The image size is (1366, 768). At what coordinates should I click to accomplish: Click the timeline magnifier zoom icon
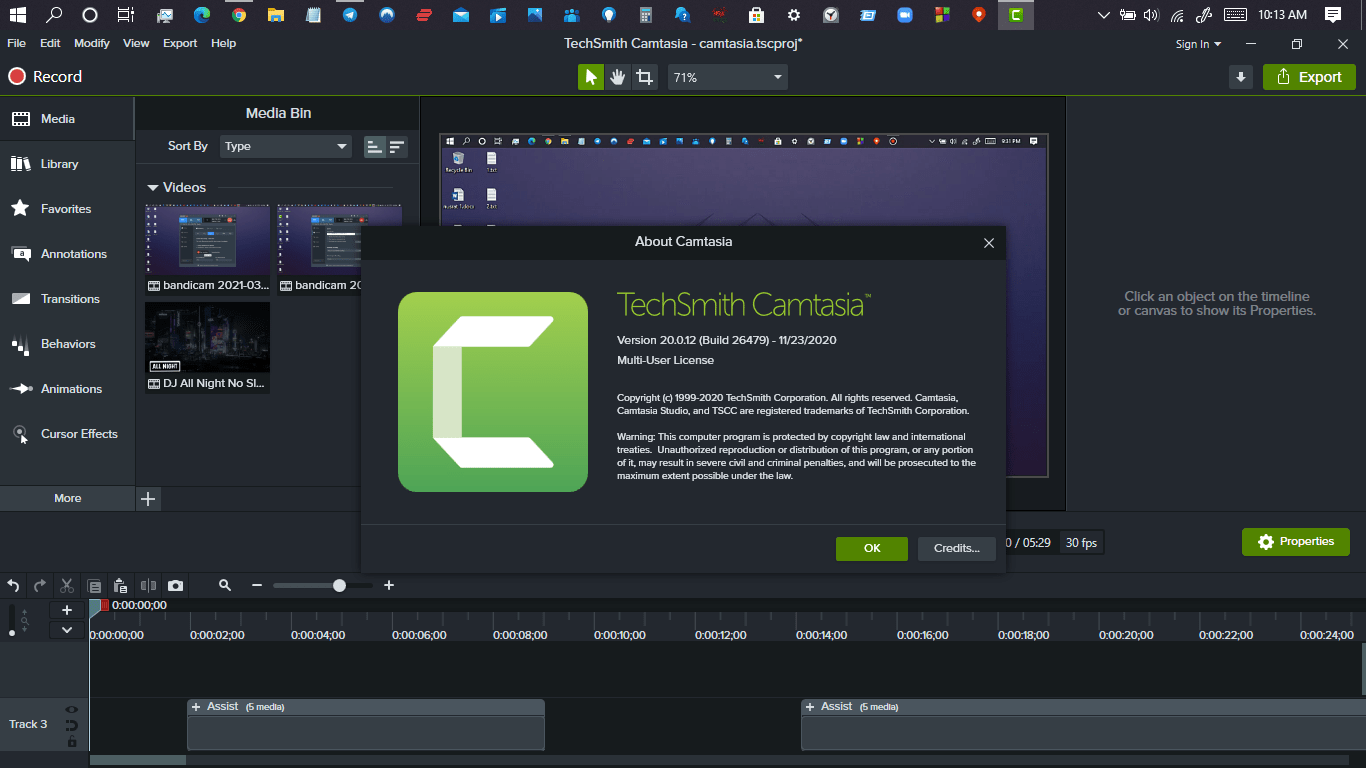point(225,586)
